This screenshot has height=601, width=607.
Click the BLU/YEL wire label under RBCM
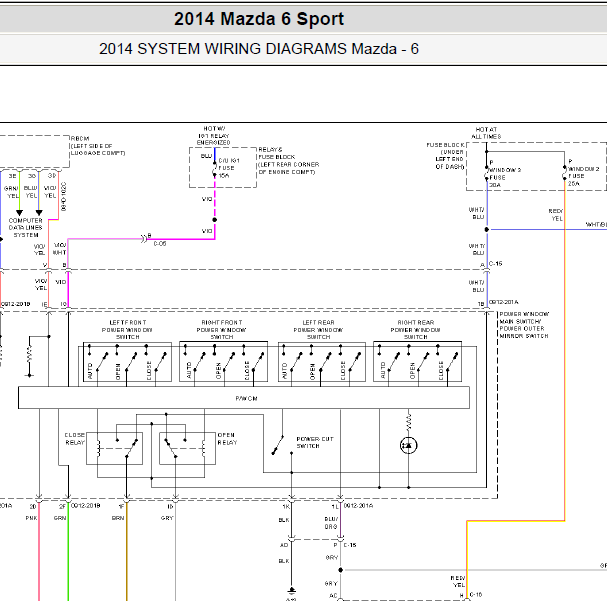31,192
